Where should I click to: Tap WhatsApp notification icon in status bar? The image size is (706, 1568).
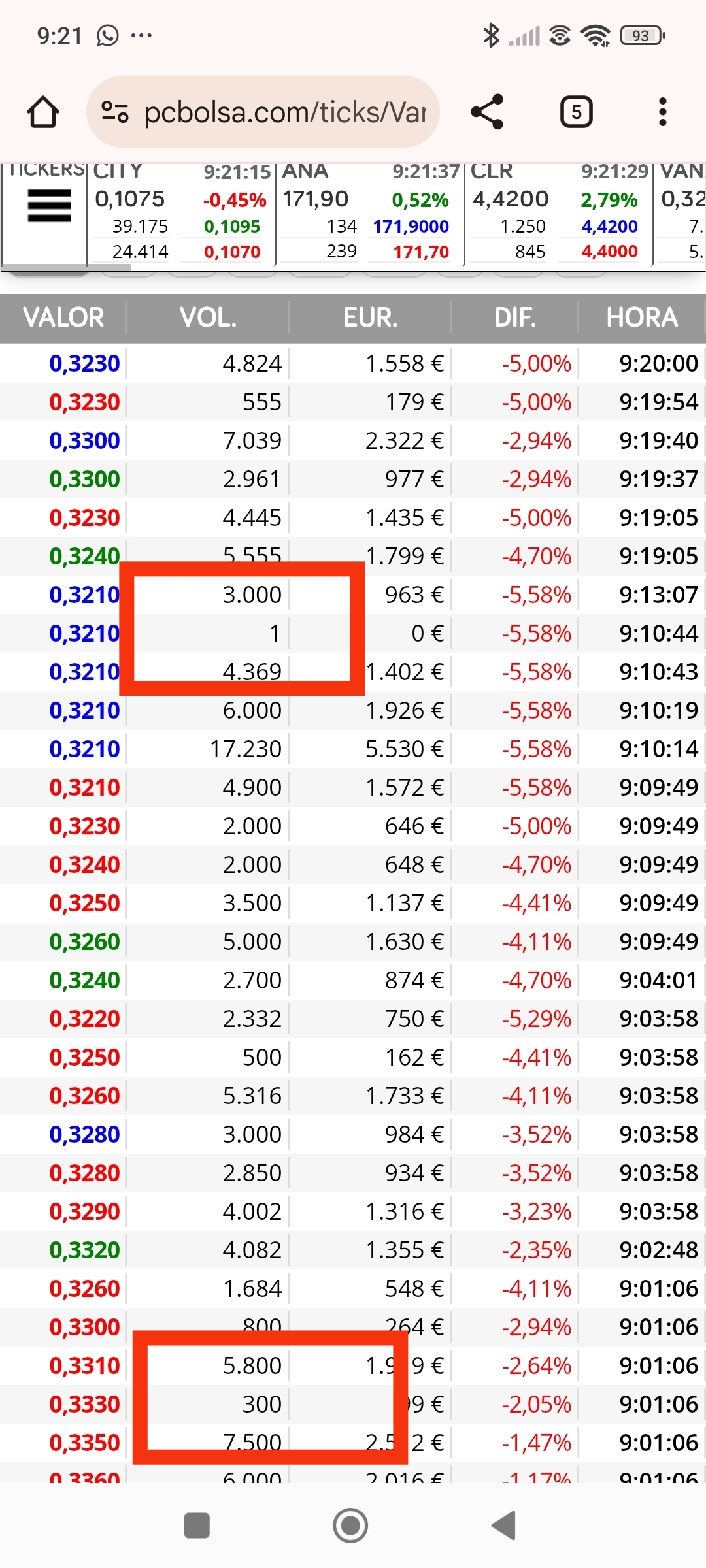point(108,35)
